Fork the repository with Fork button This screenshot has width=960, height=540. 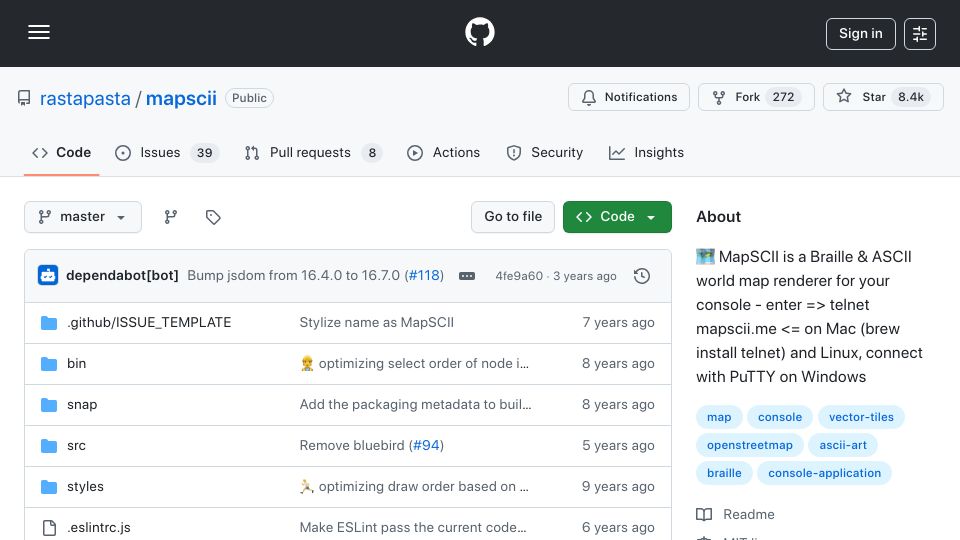(756, 97)
